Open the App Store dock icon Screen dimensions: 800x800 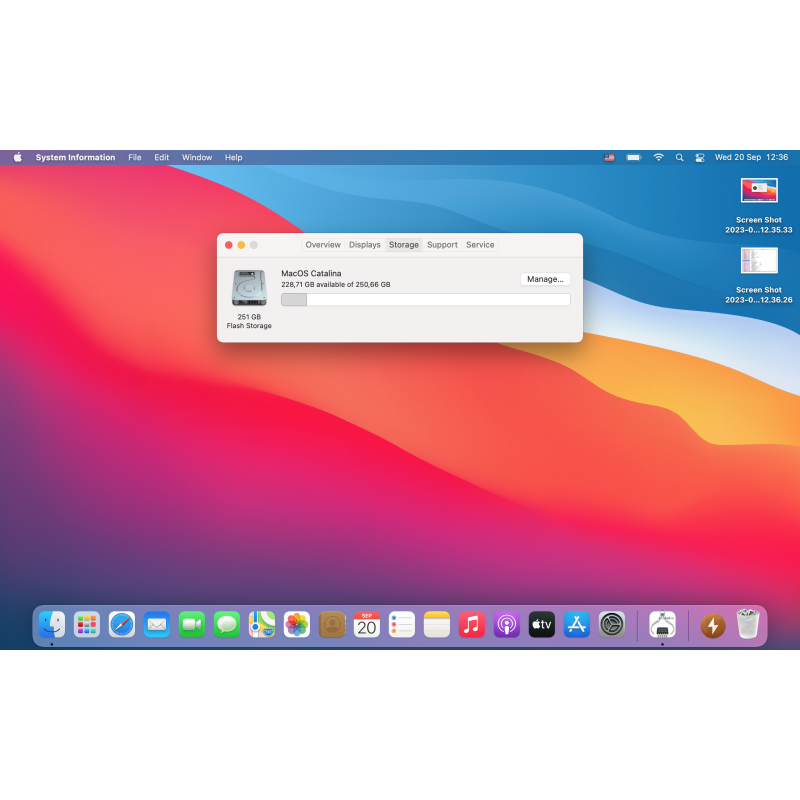click(576, 625)
